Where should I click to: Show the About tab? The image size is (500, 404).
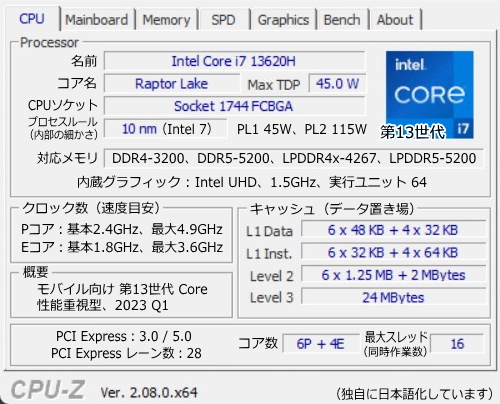tap(395, 20)
